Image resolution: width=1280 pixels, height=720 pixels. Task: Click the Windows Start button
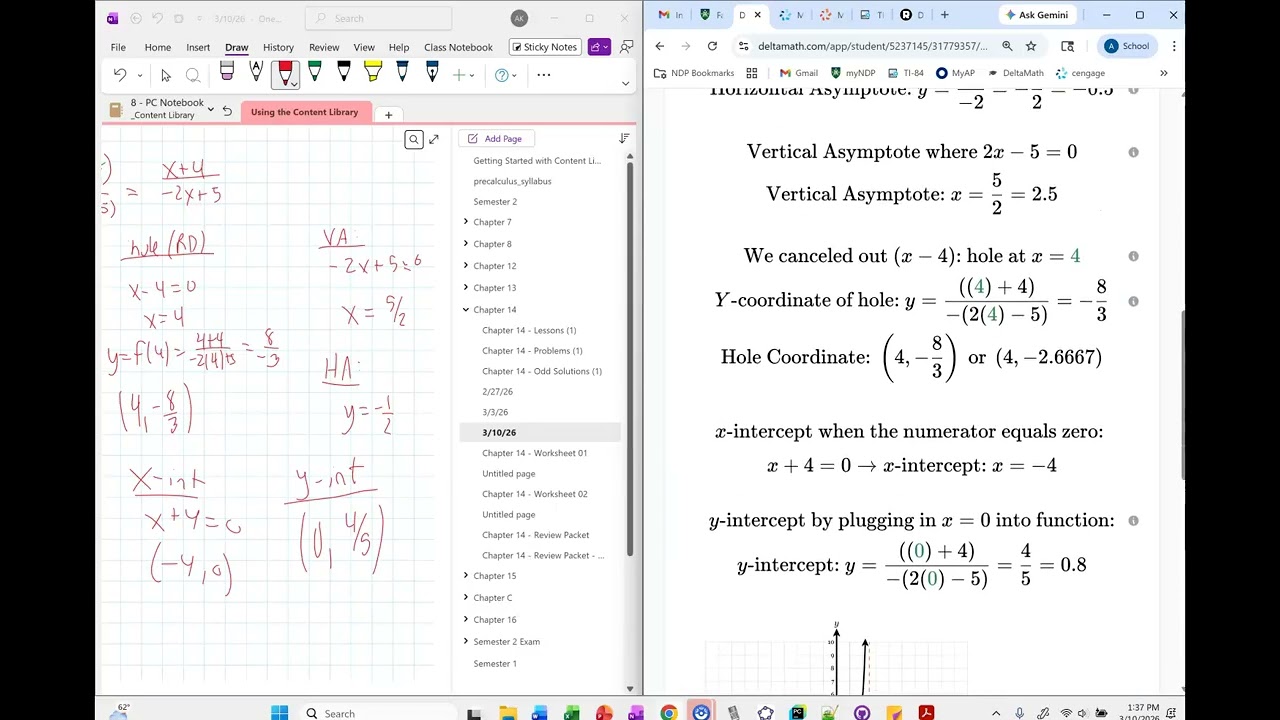click(280, 713)
